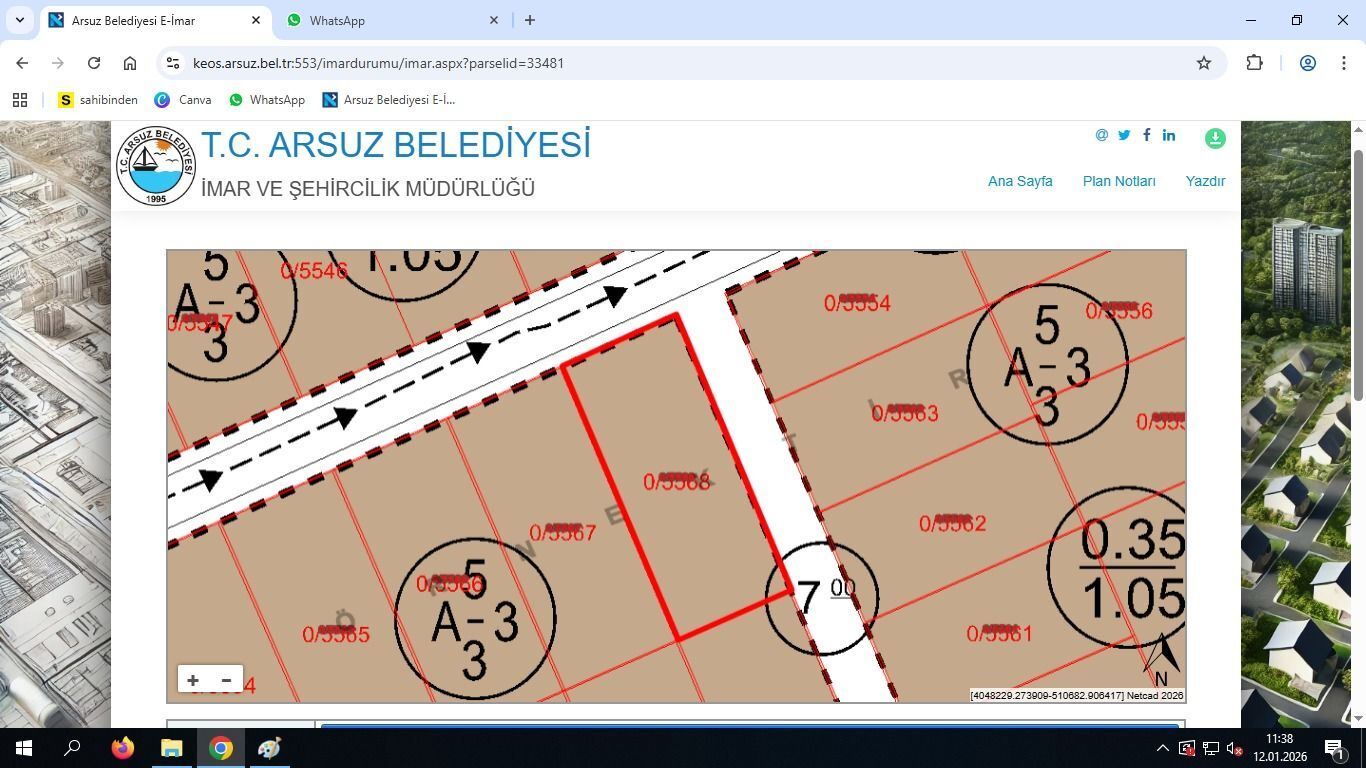Open the Facebook social icon
1366x768 pixels.
(x=1146, y=135)
